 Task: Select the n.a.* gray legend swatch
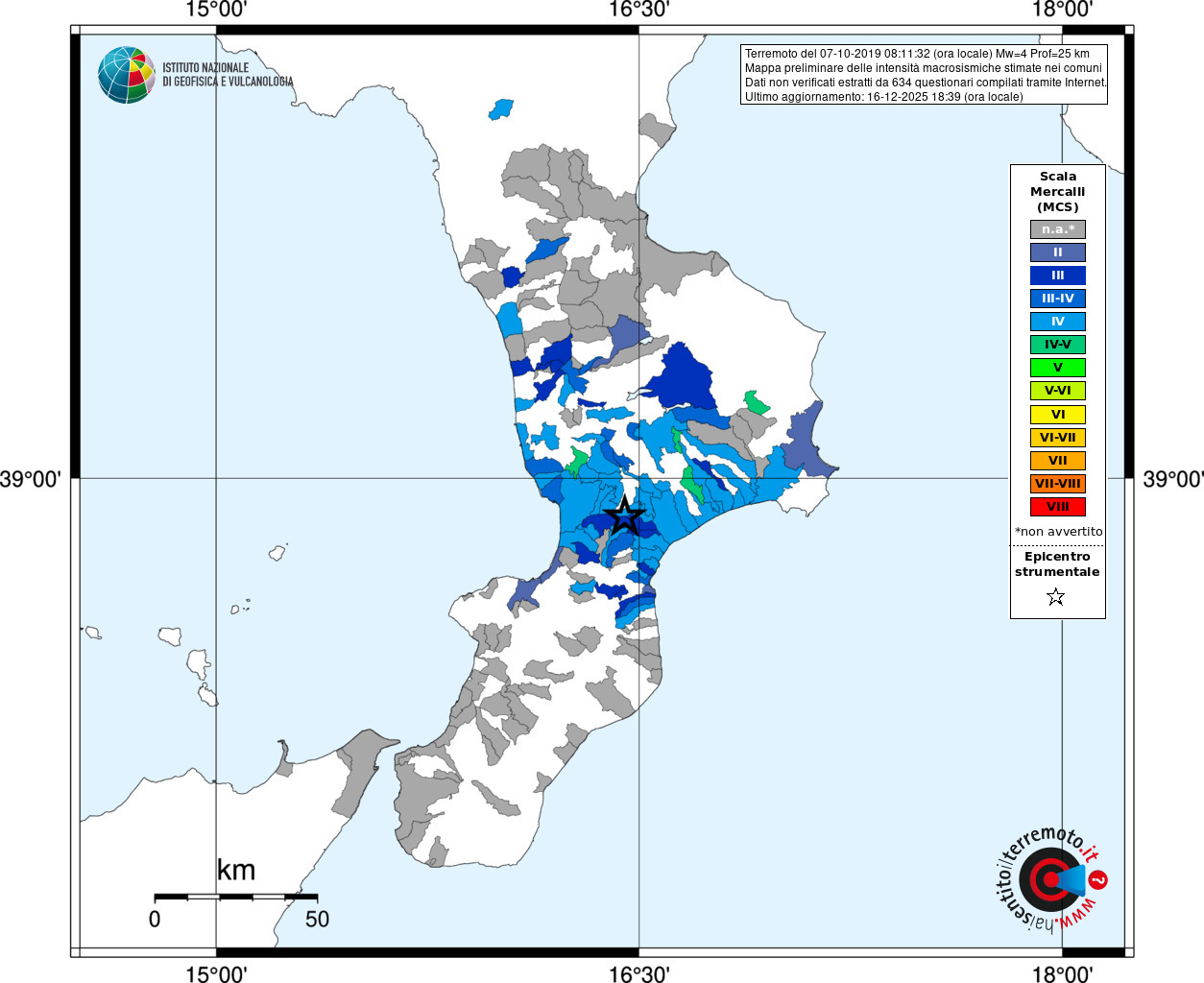pyautogui.click(x=1058, y=229)
